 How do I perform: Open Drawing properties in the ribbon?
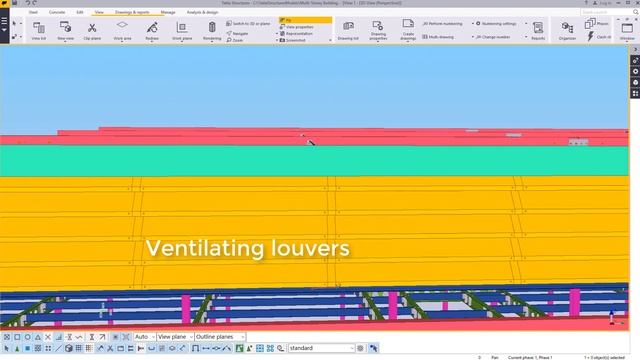pyautogui.click(x=378, y=31)
